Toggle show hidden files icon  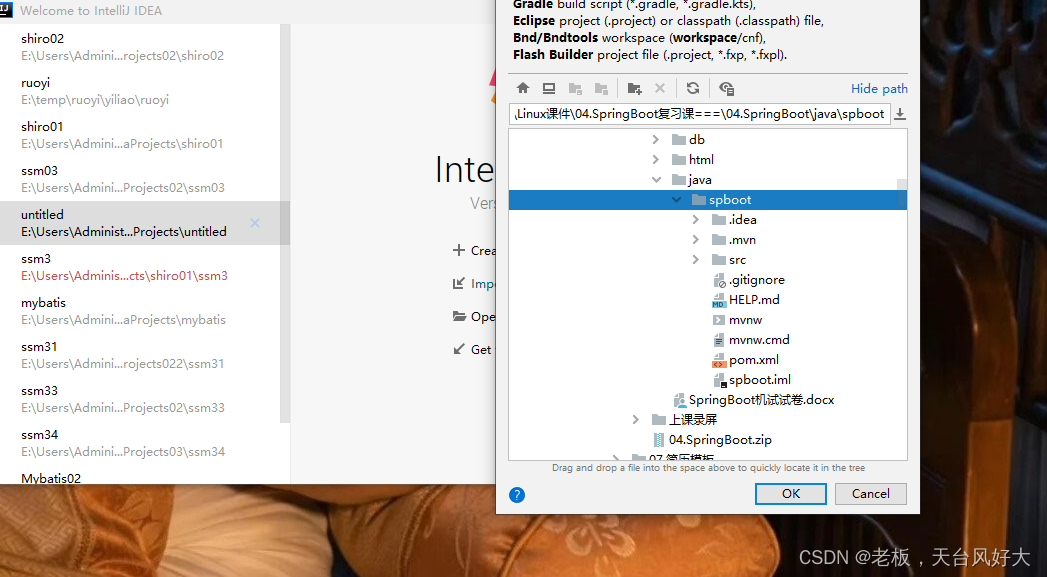pos(726,88)
